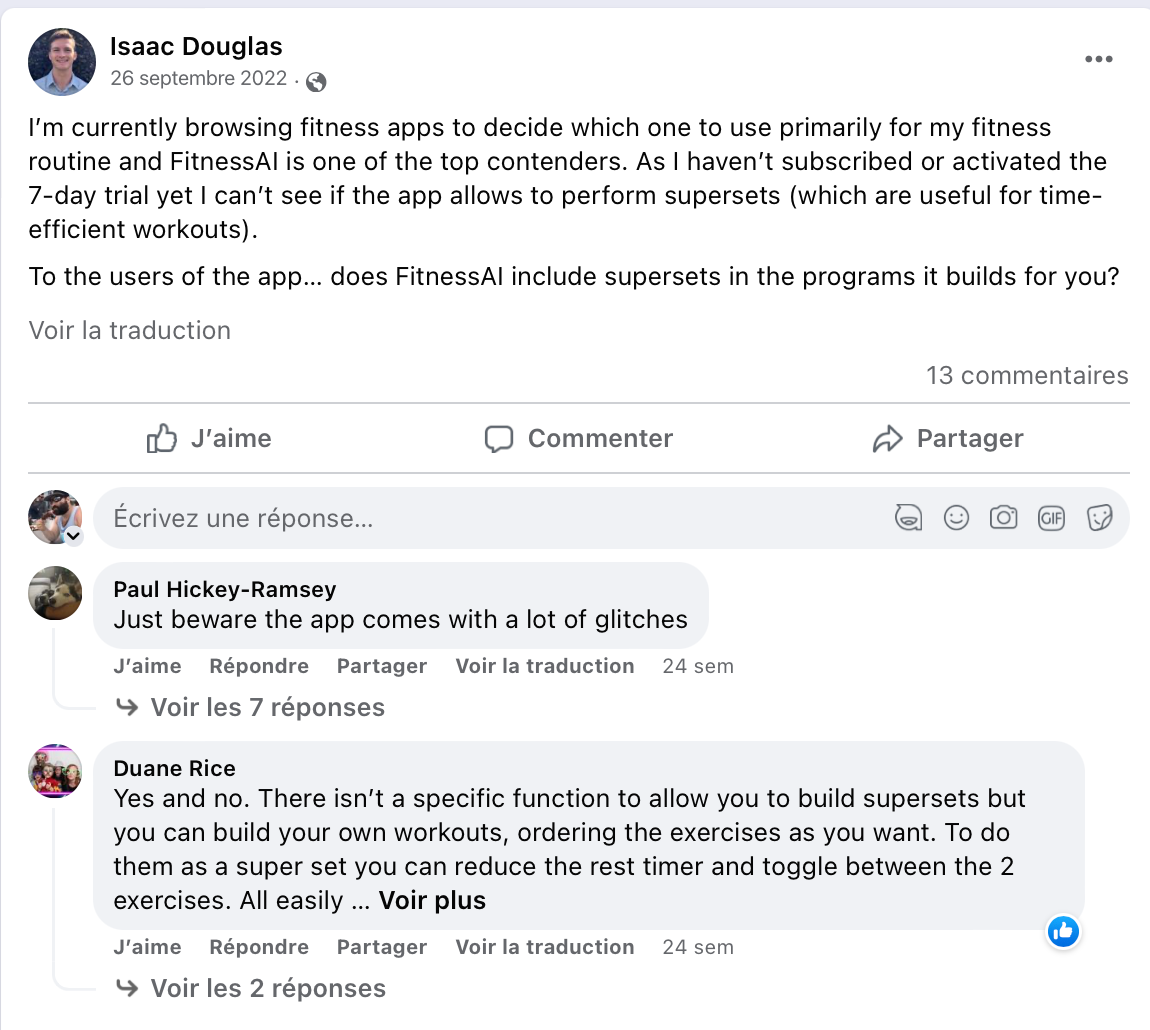The image size is (1150, 1030).
Task: Click Commenter to comment on post
Action: 579,438
